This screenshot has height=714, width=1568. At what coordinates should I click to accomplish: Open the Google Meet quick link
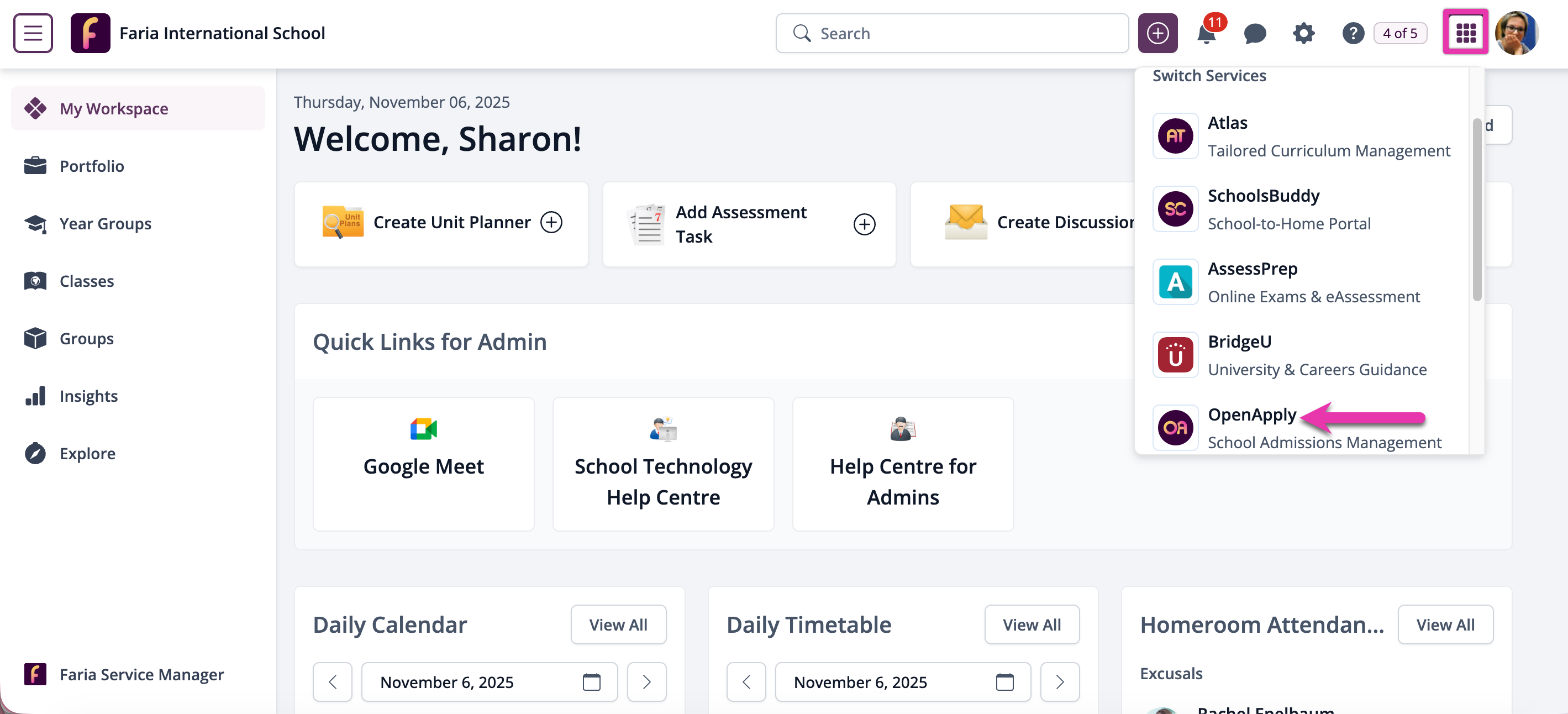tap(423, 464)
